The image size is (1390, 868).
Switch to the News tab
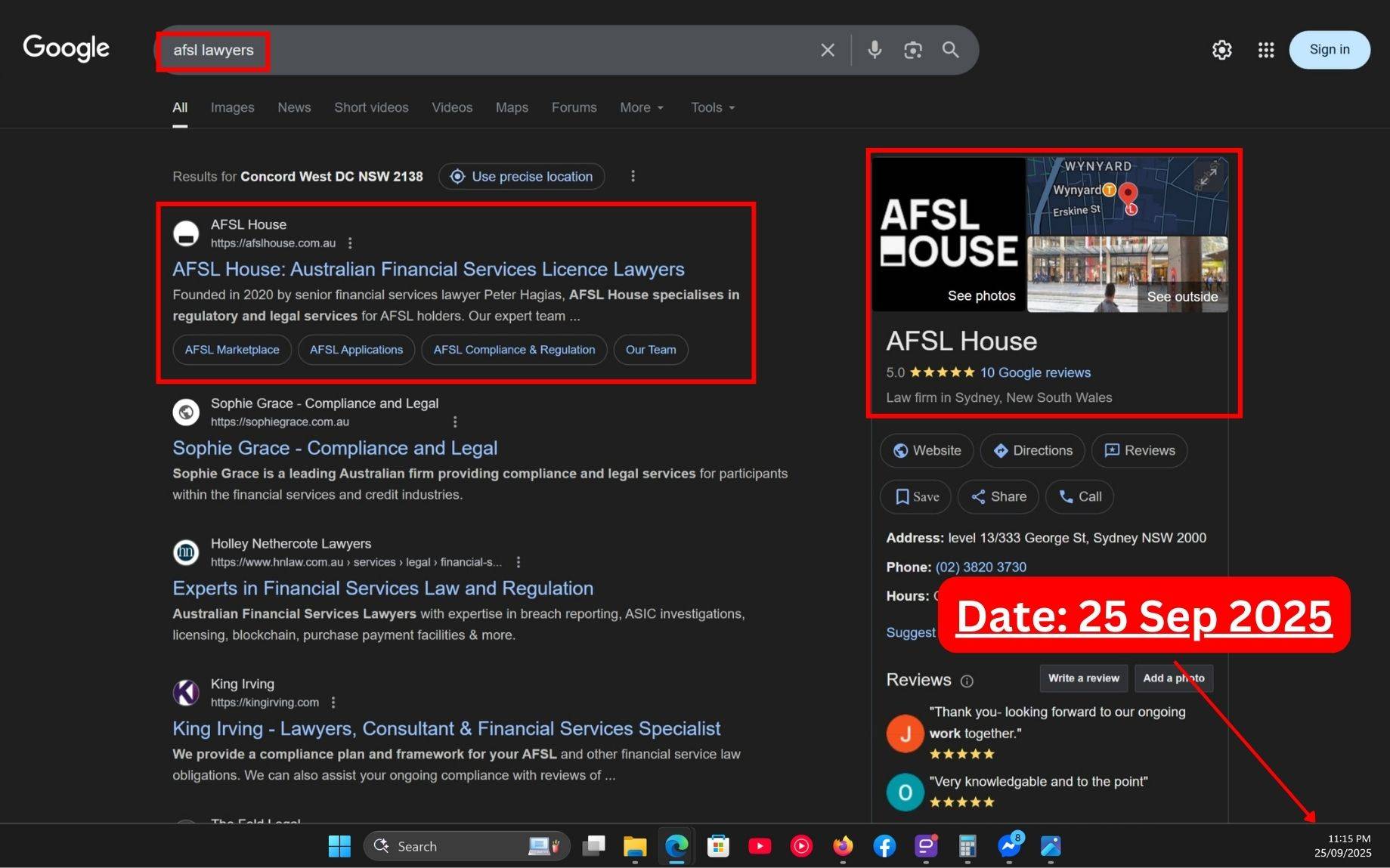pyautogui.click(x=294, y=107)
